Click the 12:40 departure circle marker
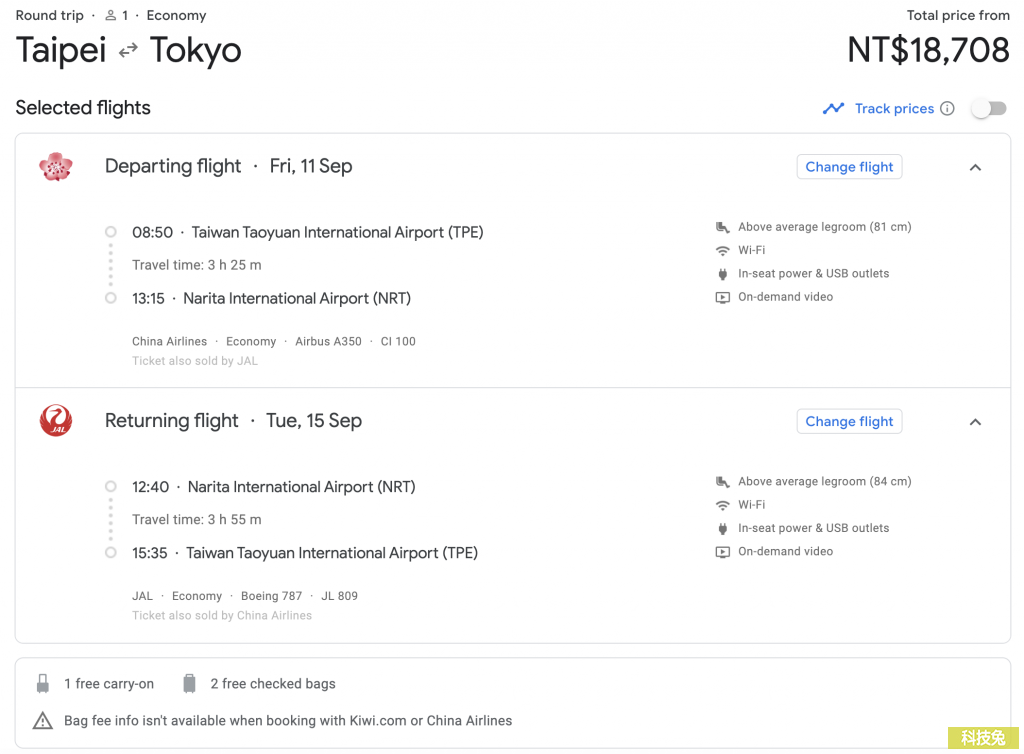Screen dimensions: 1024x754 tap(110, 486)
